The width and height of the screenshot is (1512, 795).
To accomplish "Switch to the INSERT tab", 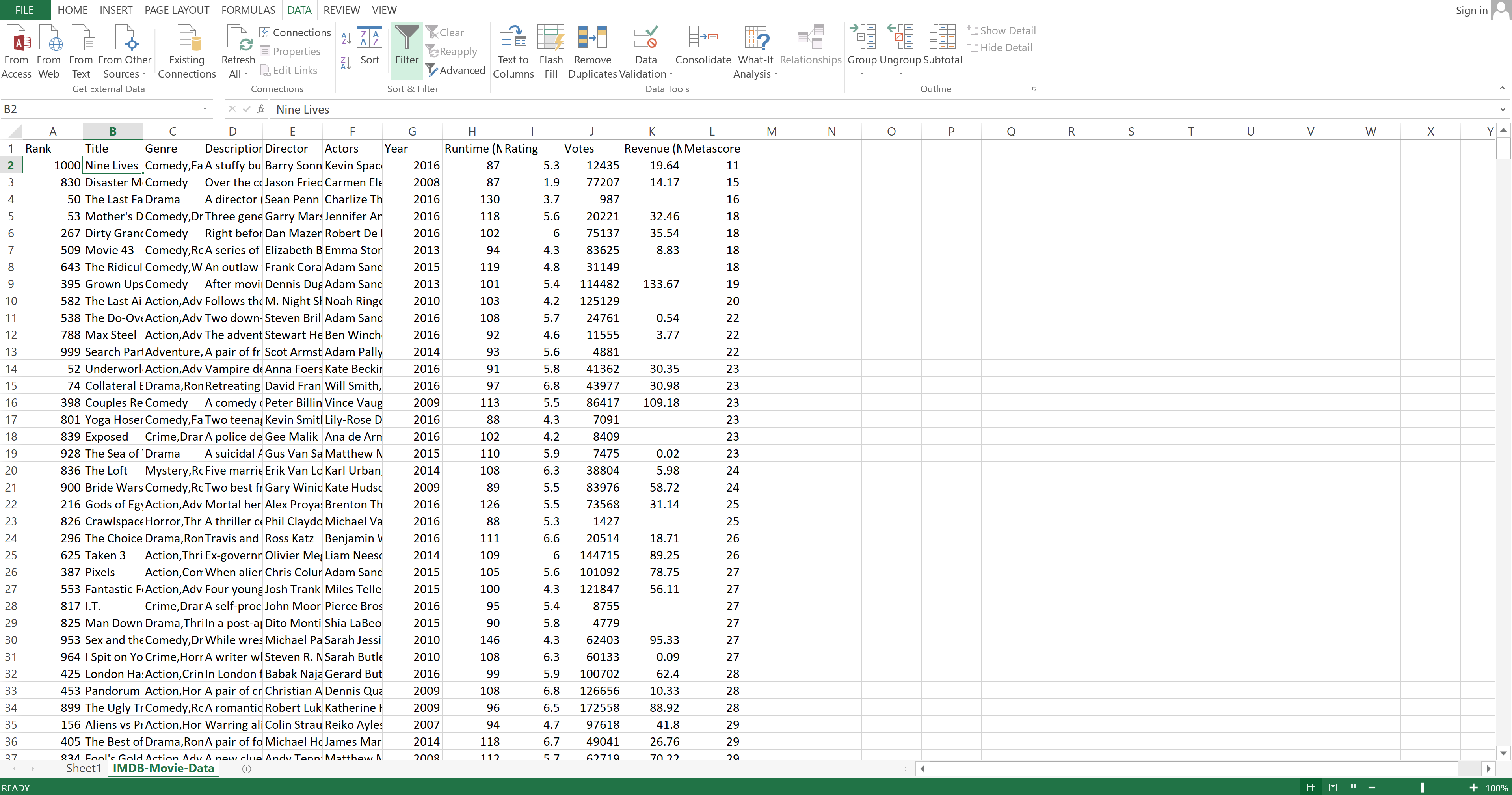I will coord(115,10).
